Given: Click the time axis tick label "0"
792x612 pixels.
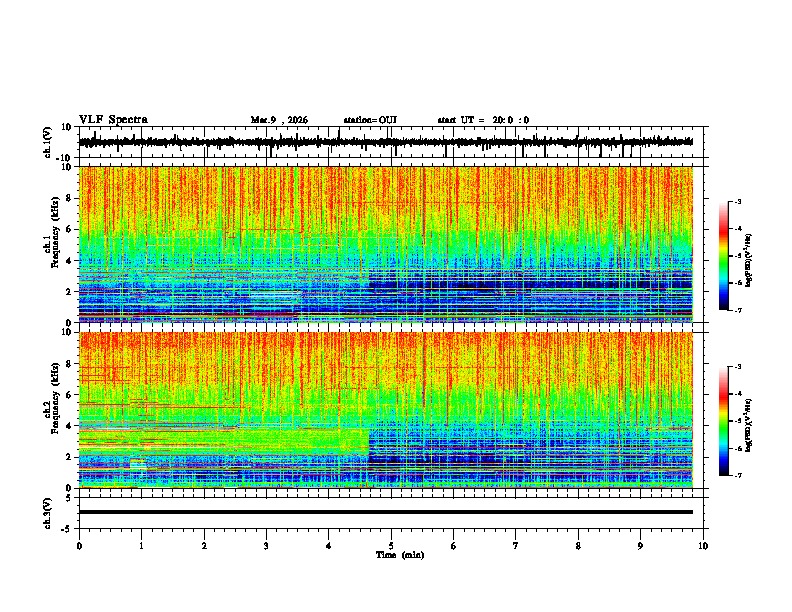Looking at the screenshot, I should click(x=79, y=546).
